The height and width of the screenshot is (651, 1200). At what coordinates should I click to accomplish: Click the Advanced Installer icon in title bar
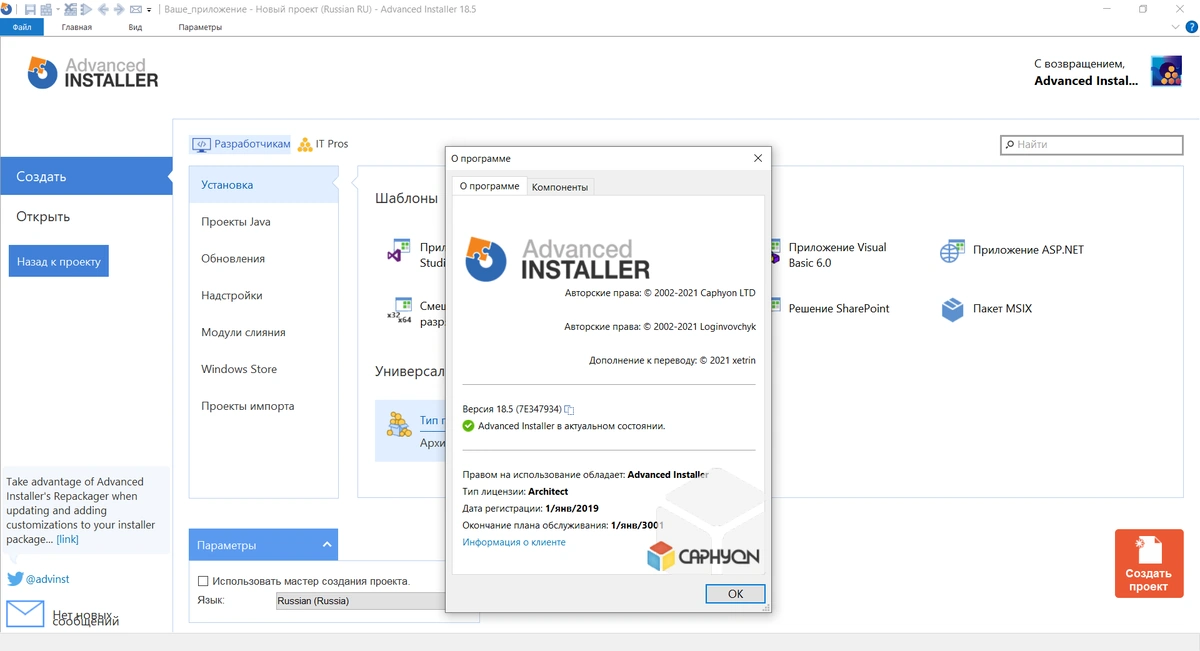(x=7, y=9)
